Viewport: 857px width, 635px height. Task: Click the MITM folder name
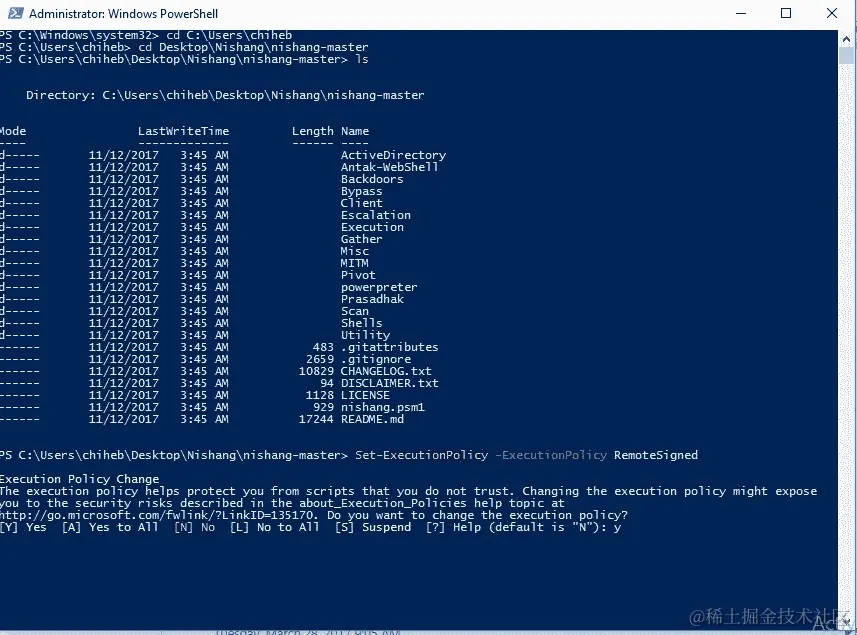pos(355,263)
